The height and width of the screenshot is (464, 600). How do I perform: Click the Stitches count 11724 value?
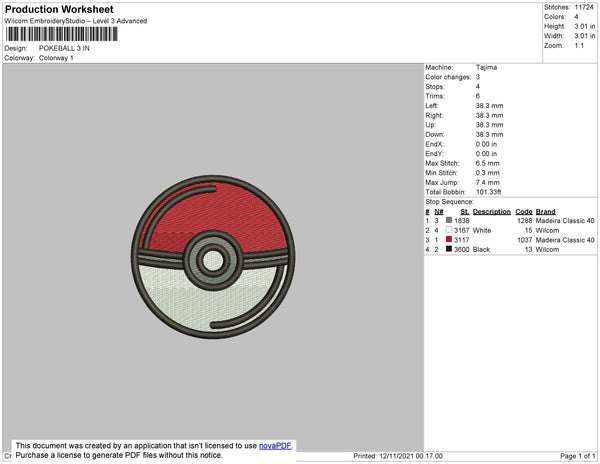584,6
